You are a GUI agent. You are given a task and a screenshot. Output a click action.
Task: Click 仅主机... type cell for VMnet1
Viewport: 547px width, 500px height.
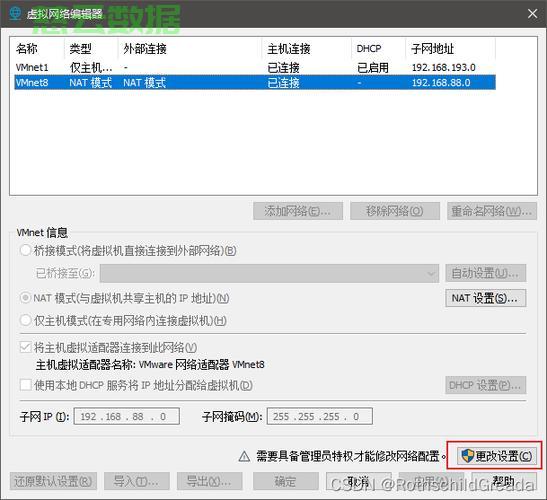pos(91,67)
